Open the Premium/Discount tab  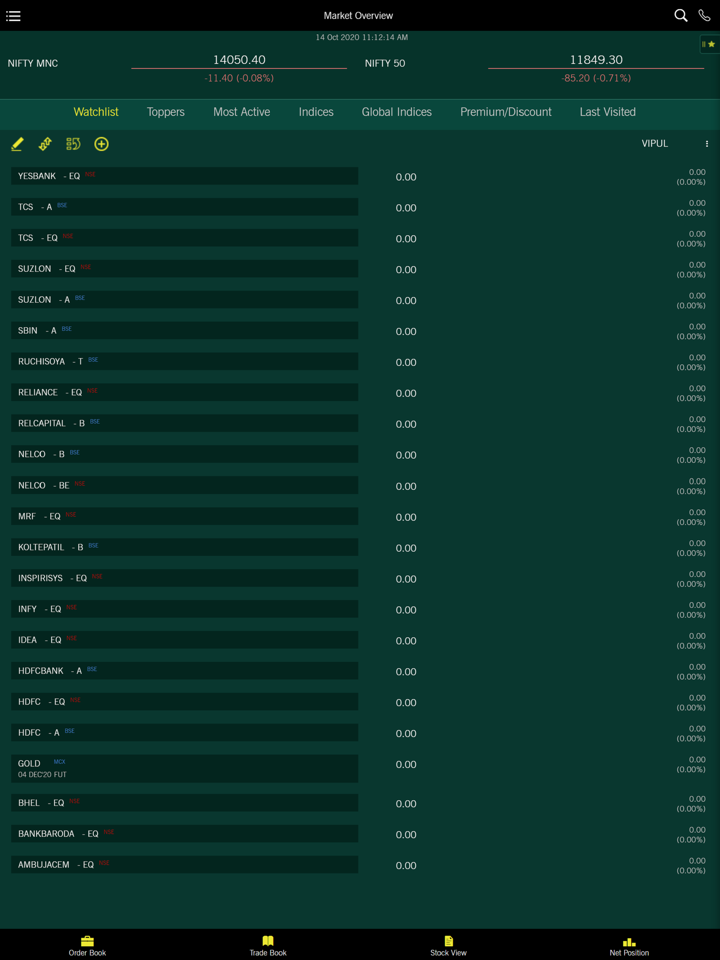point(505,112)
